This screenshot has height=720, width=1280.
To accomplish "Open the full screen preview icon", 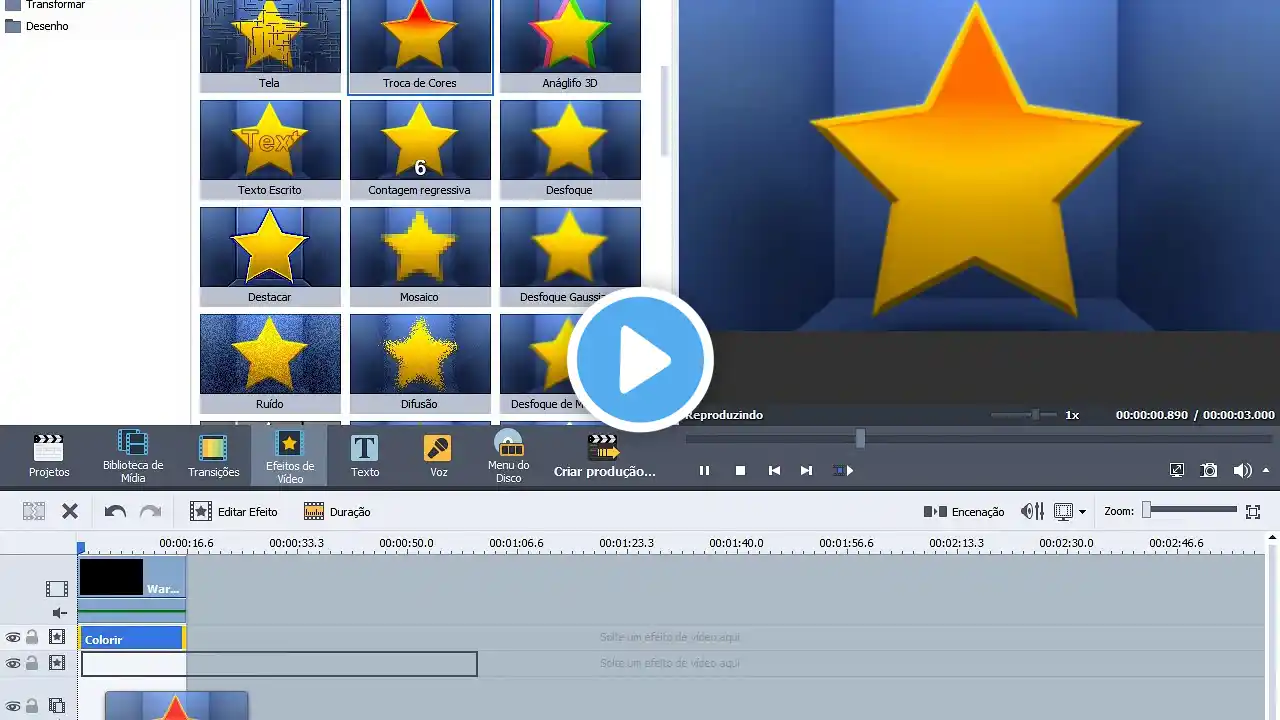I will tap(1177, 470).
